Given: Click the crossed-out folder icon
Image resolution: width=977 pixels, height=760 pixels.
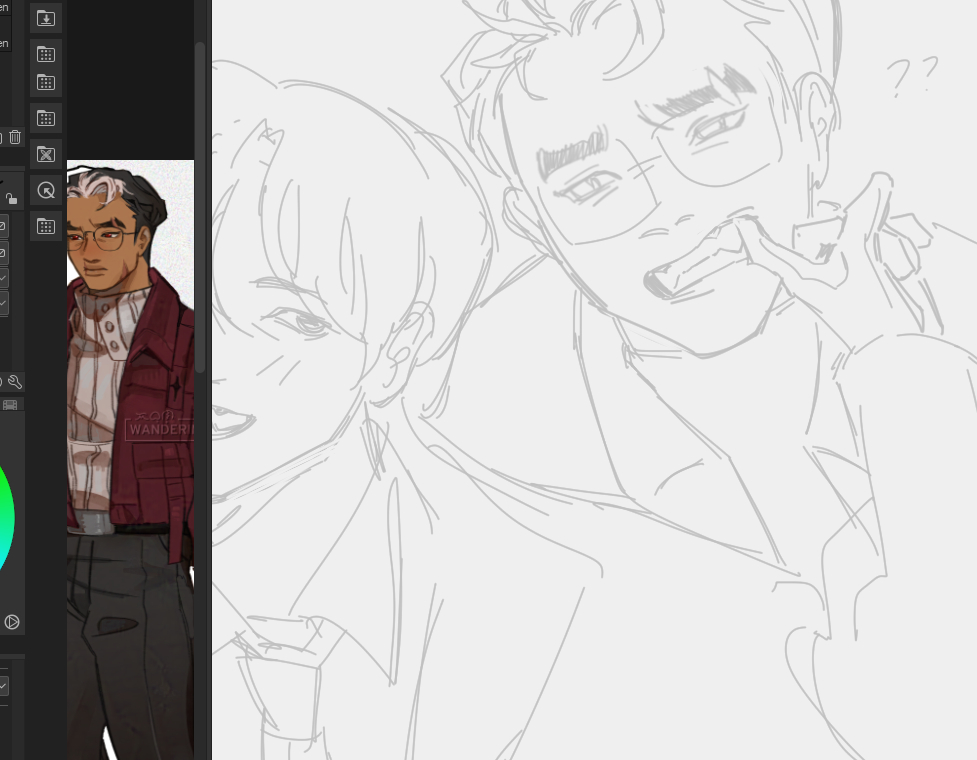Looking at the screenshot, I should point(46,154).
